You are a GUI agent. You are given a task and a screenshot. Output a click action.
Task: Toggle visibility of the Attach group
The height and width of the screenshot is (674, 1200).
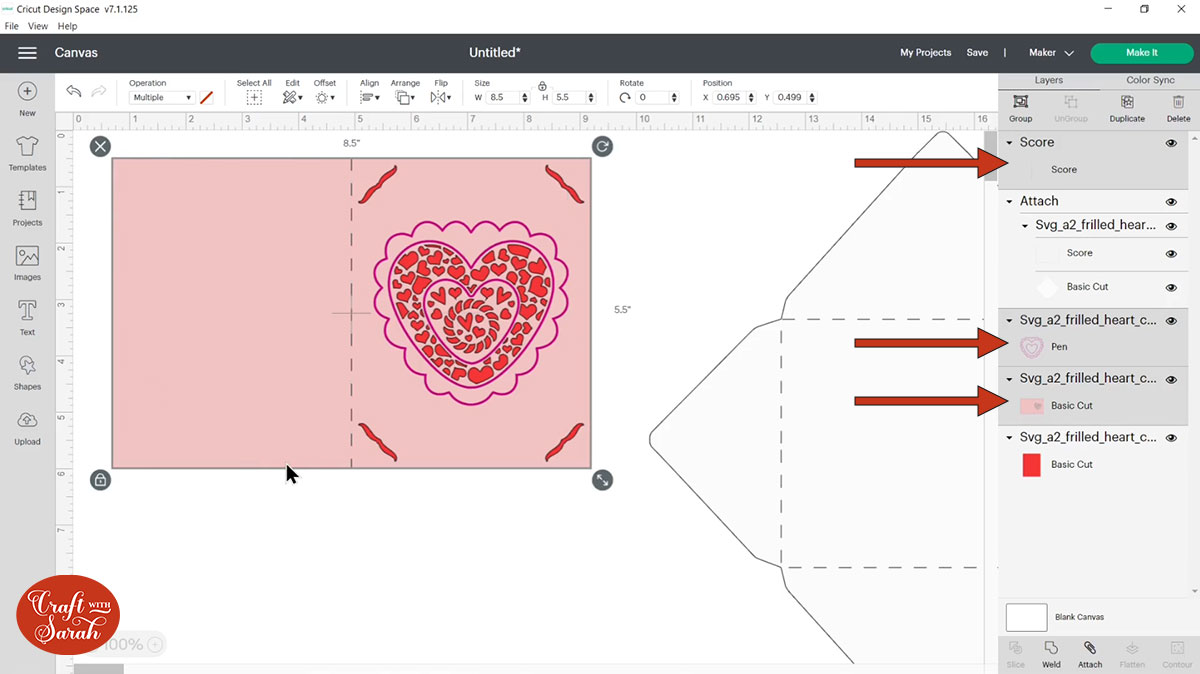(x=1171, y=202)
